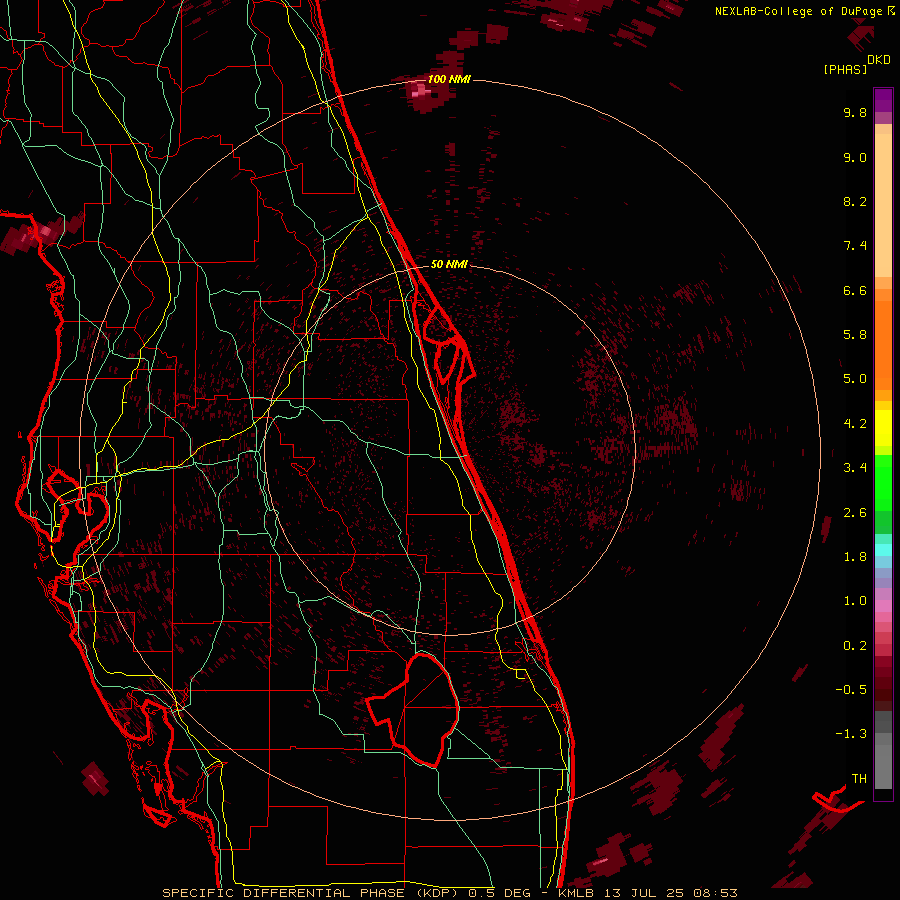Click the pink-core radar echo beside 100 NMI label
The height and width of the screenshot is (900, 900).
click(x=420, y=91)
